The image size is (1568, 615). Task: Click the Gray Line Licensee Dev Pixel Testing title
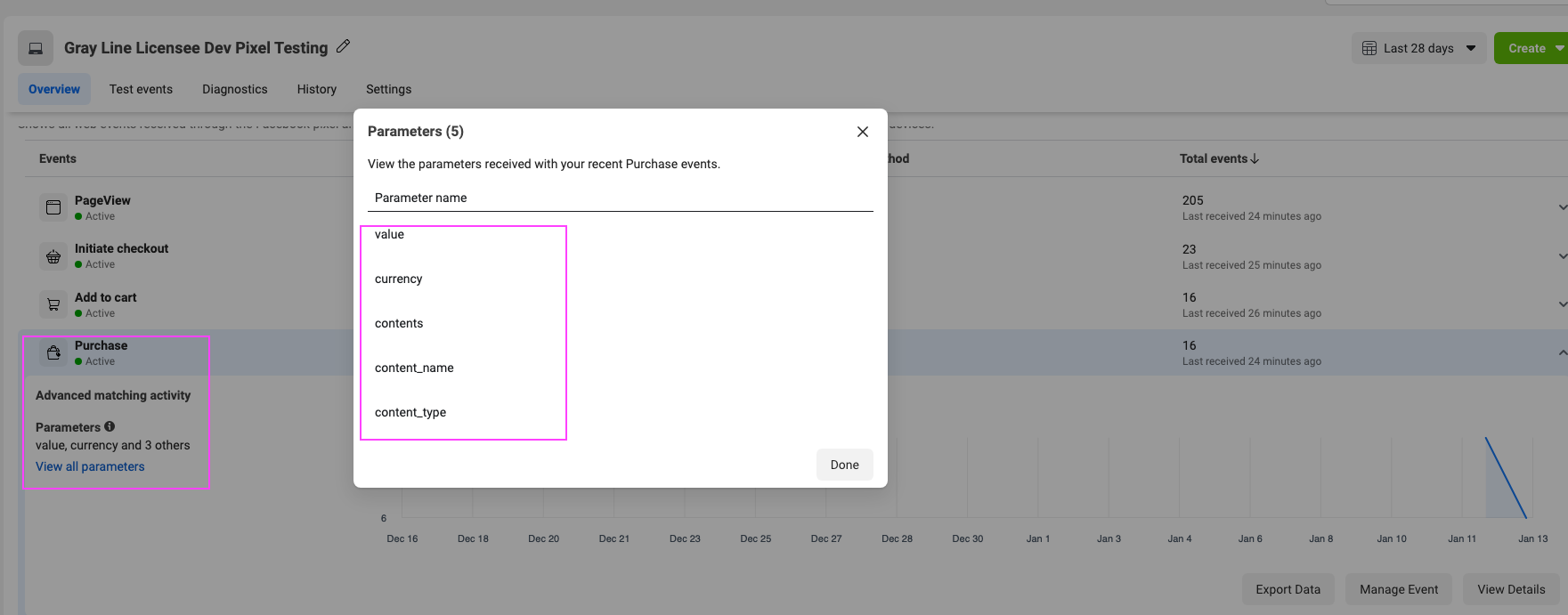pos(196,48)
